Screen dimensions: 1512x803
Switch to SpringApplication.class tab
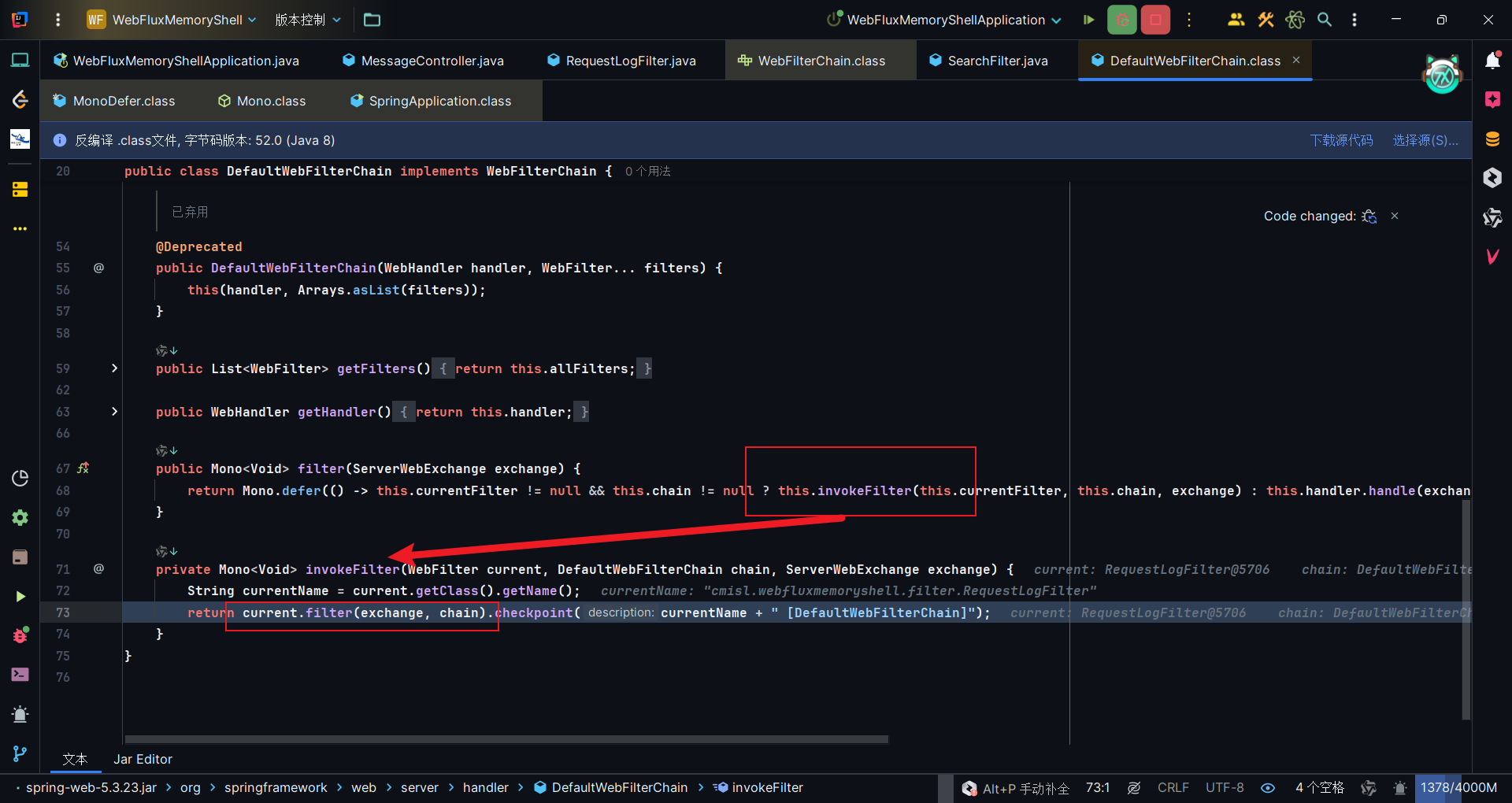click(x=431, y=101)
